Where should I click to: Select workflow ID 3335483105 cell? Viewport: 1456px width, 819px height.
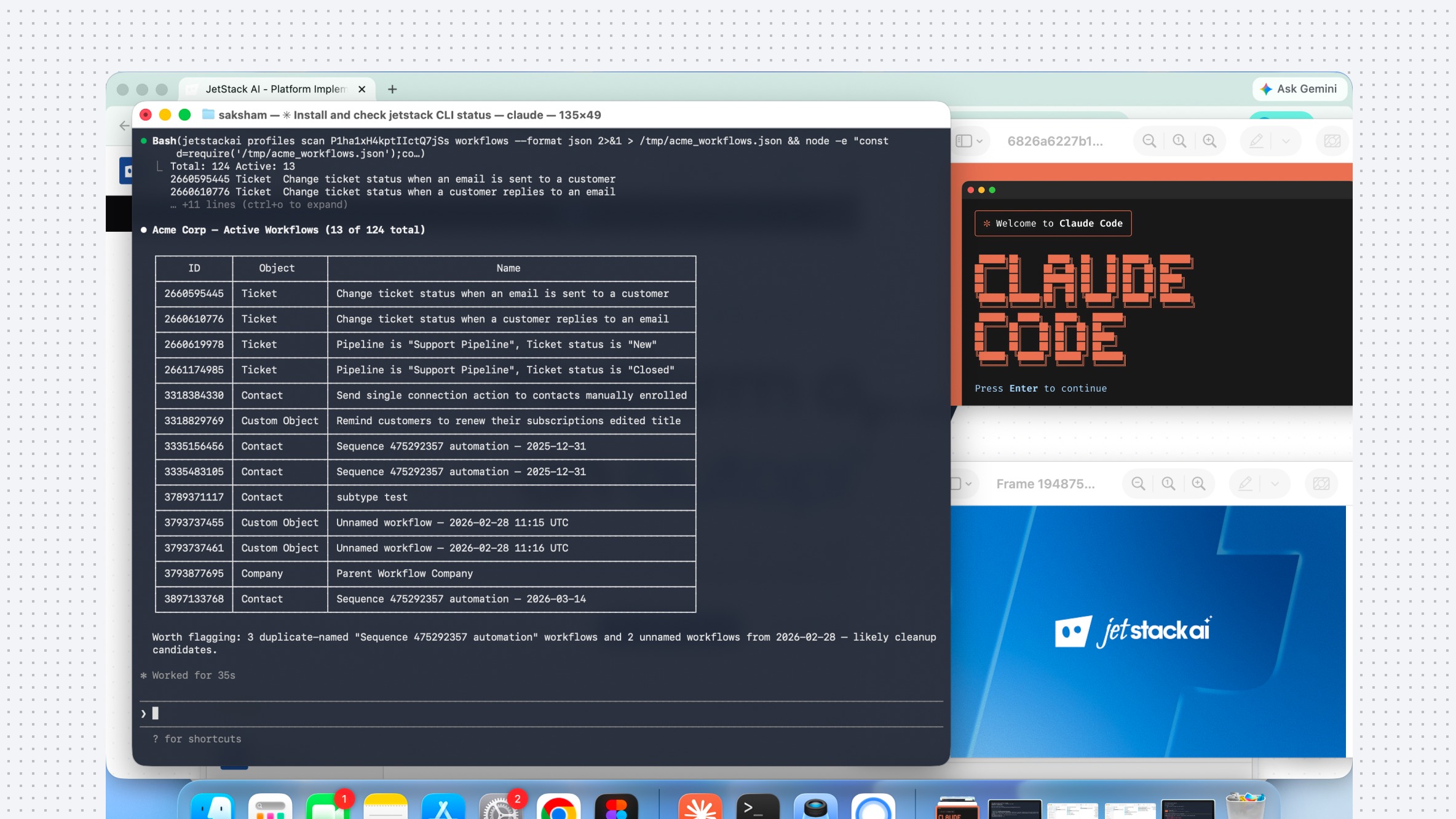coord(194,472)
